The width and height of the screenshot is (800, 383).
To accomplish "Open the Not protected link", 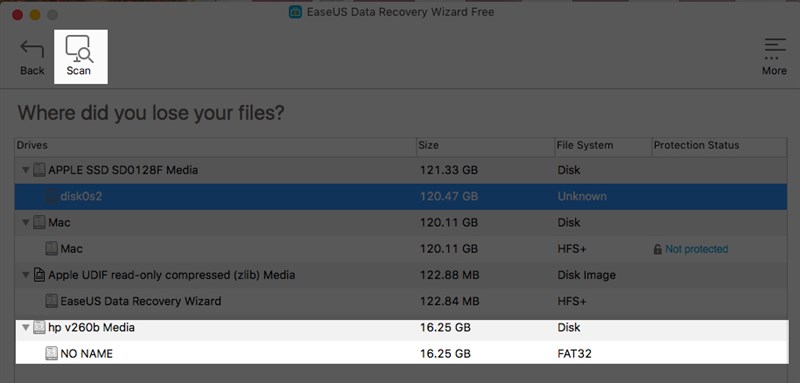I will pos(696,249).
